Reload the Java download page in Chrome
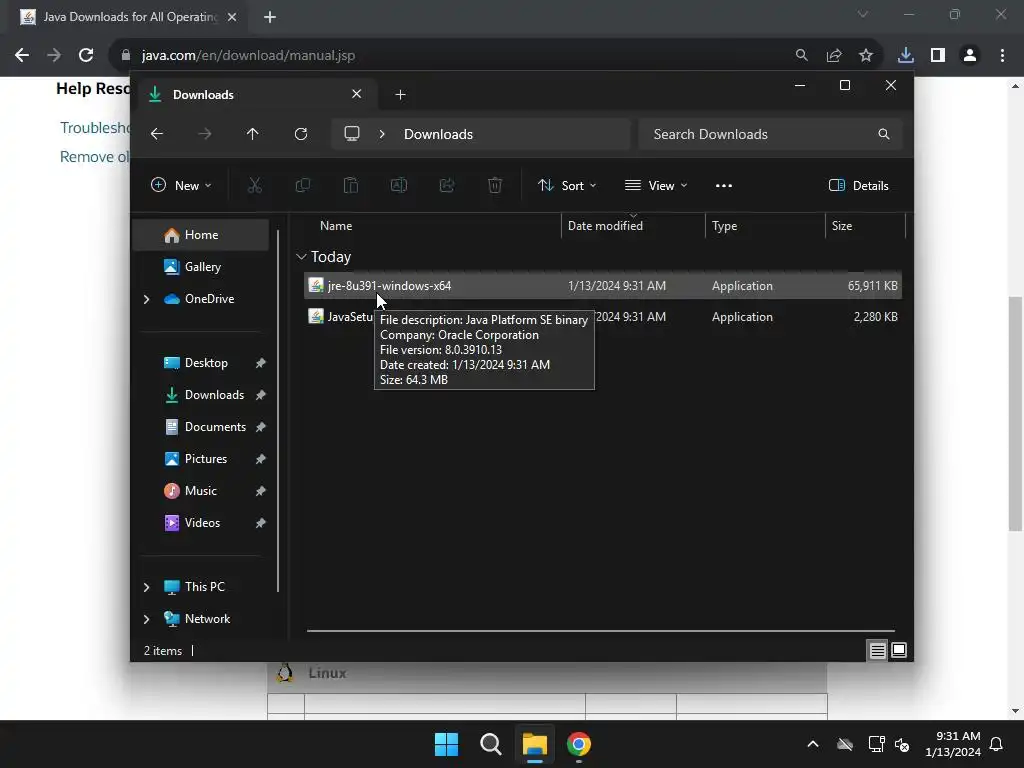The image size is (1024, 768). tap(86, 56)
